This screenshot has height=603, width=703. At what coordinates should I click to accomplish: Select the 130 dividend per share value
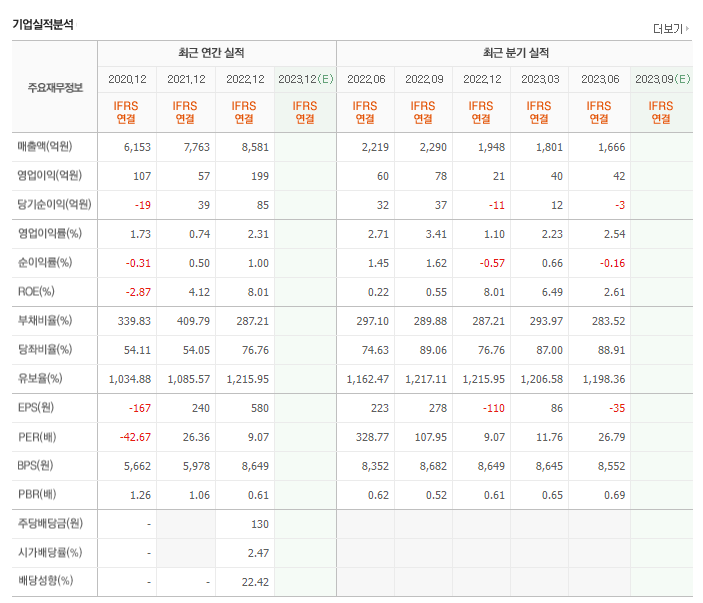[x=260, y=524]
